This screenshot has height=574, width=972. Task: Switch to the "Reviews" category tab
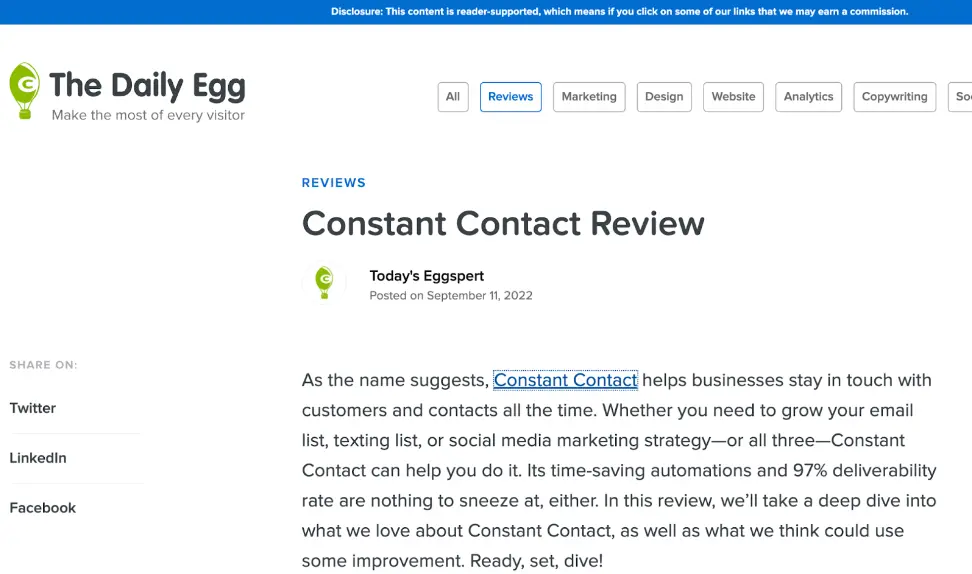511,97
